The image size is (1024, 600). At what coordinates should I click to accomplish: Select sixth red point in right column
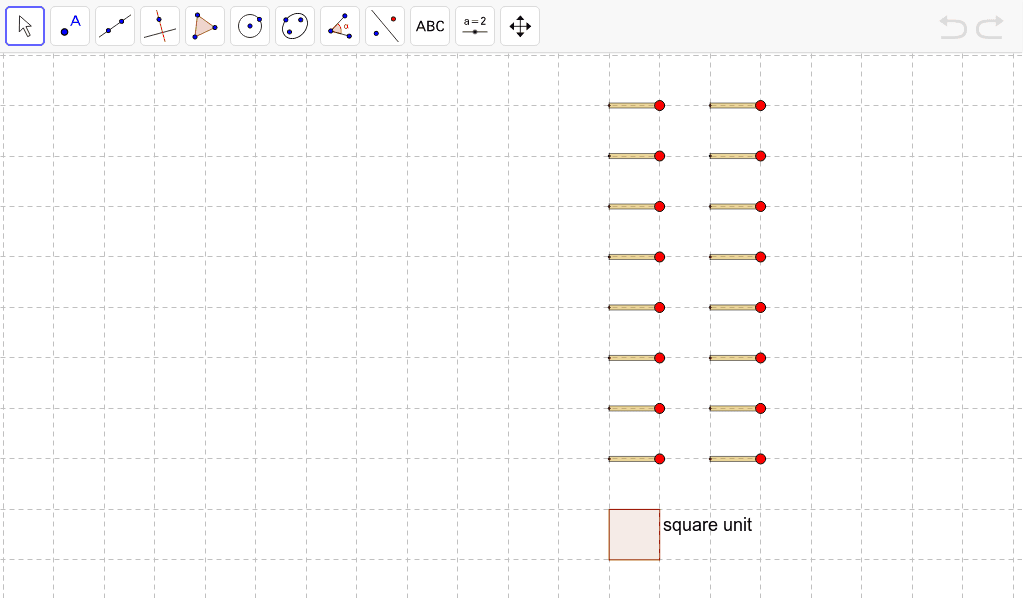point(760,358)
